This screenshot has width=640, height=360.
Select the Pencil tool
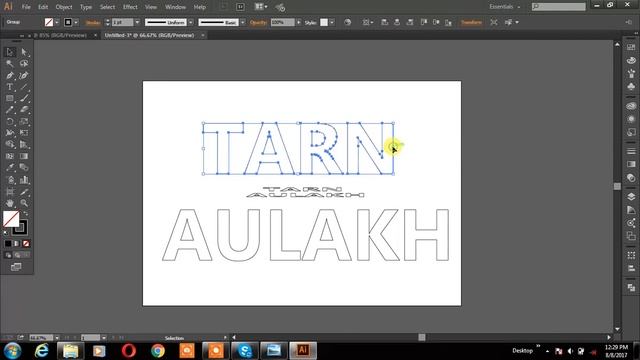10,110
